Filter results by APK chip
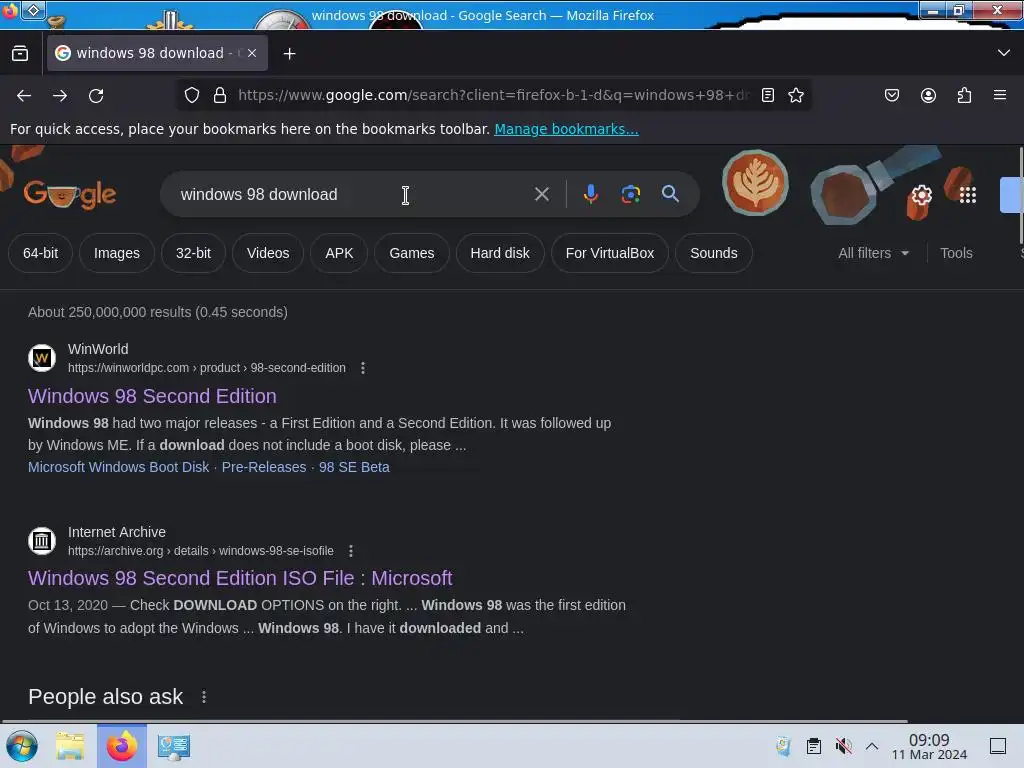The width and height of the screenshot is (1024, 768). [339, 253]
